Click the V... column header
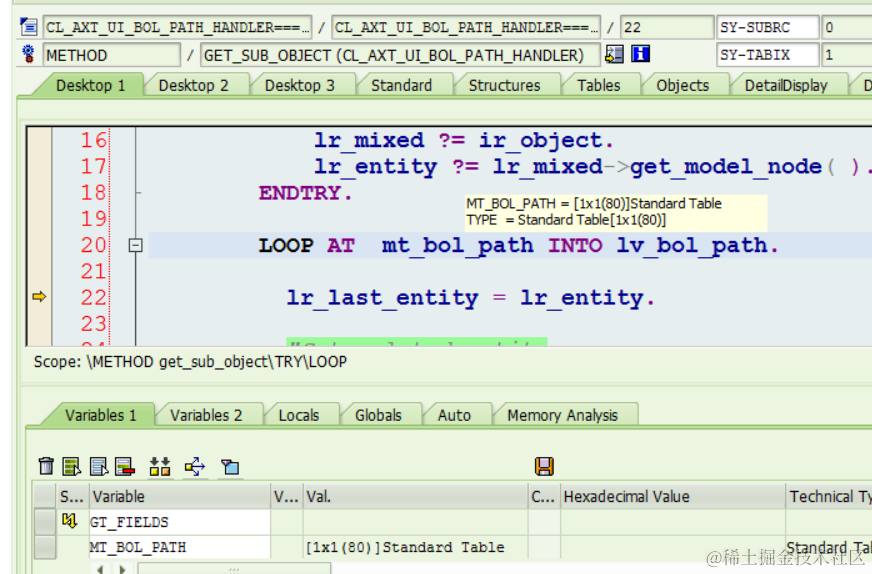Viewport: 872px width, 574px height. (287, 496)
